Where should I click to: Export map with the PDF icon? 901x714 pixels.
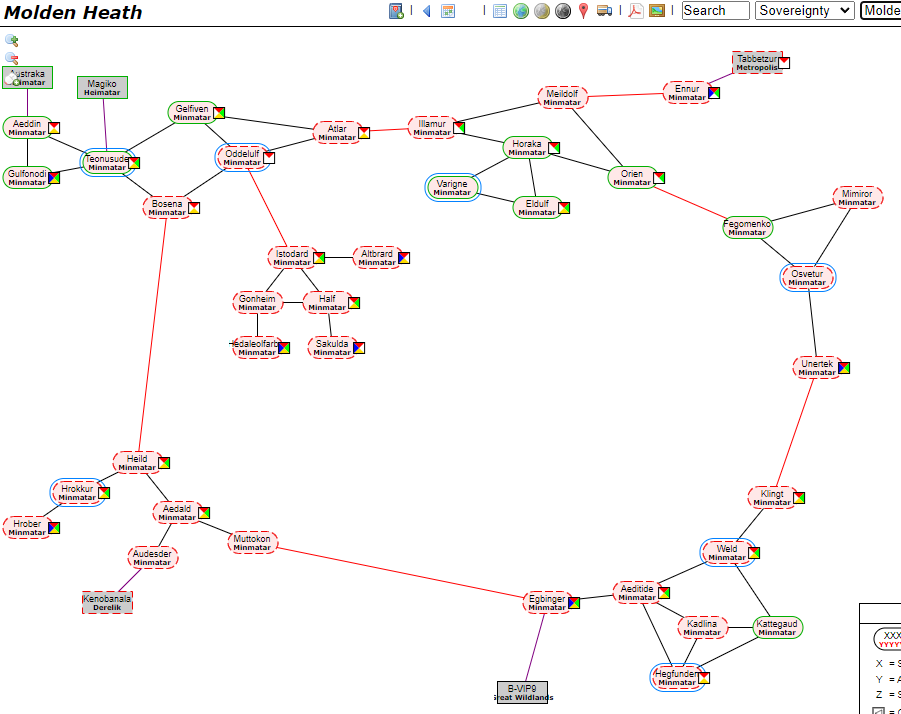click(x=636, y=11)
